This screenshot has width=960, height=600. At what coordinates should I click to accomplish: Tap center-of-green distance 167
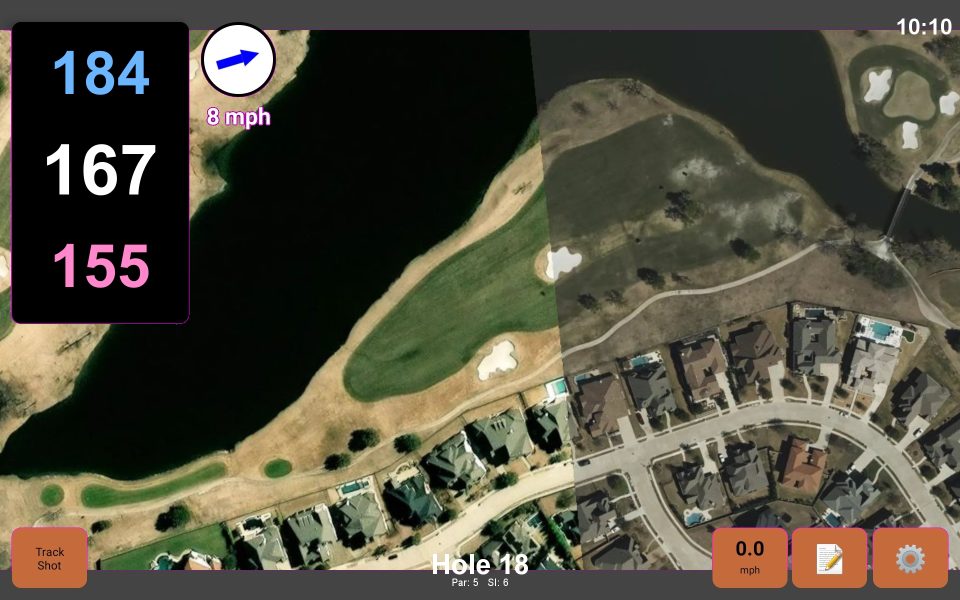point(101,170)
